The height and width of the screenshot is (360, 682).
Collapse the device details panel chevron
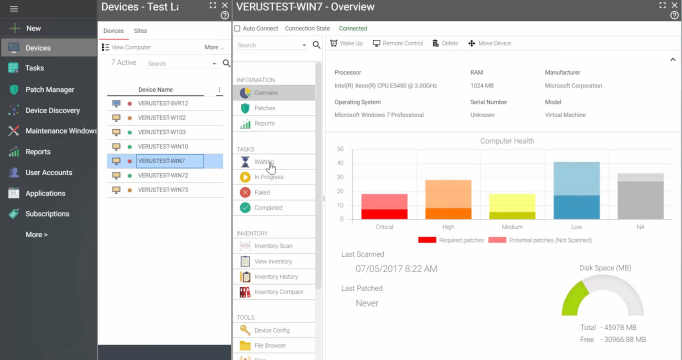pyautogui.click(x=672, y=60)
